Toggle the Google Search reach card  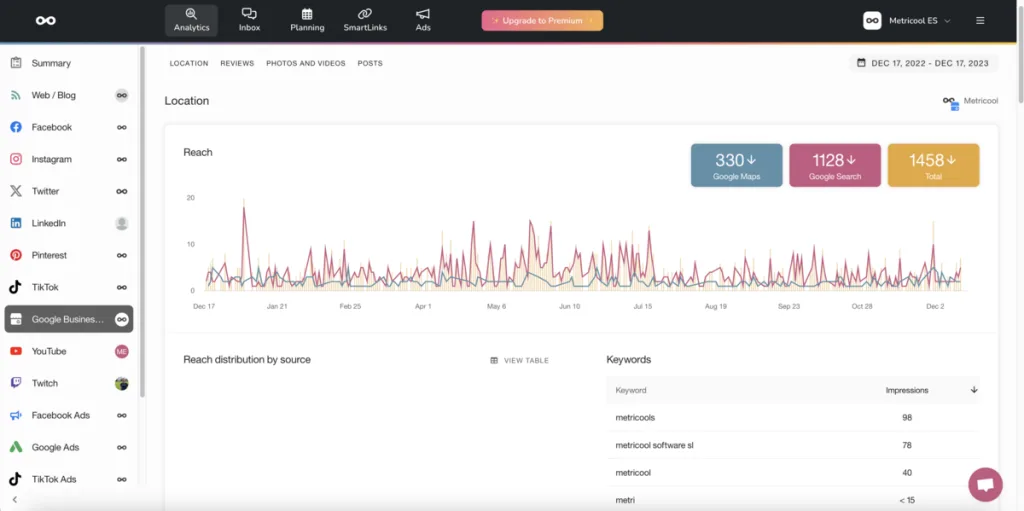(x=835, y=165)
